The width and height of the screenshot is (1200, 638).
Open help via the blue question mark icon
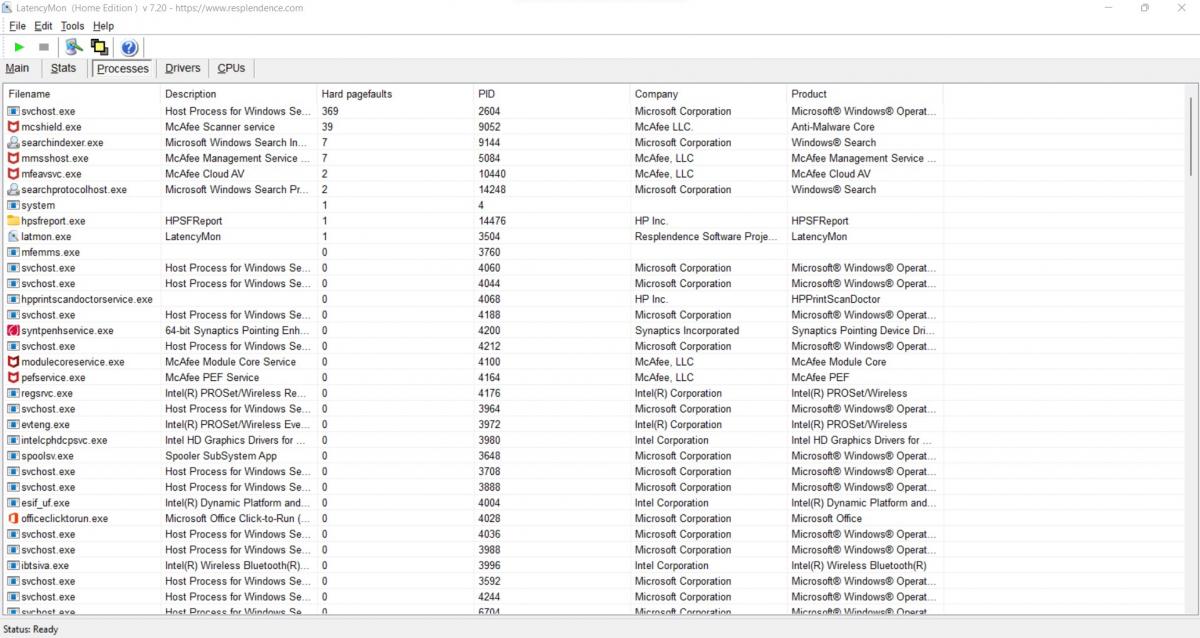tap(129, 47)
